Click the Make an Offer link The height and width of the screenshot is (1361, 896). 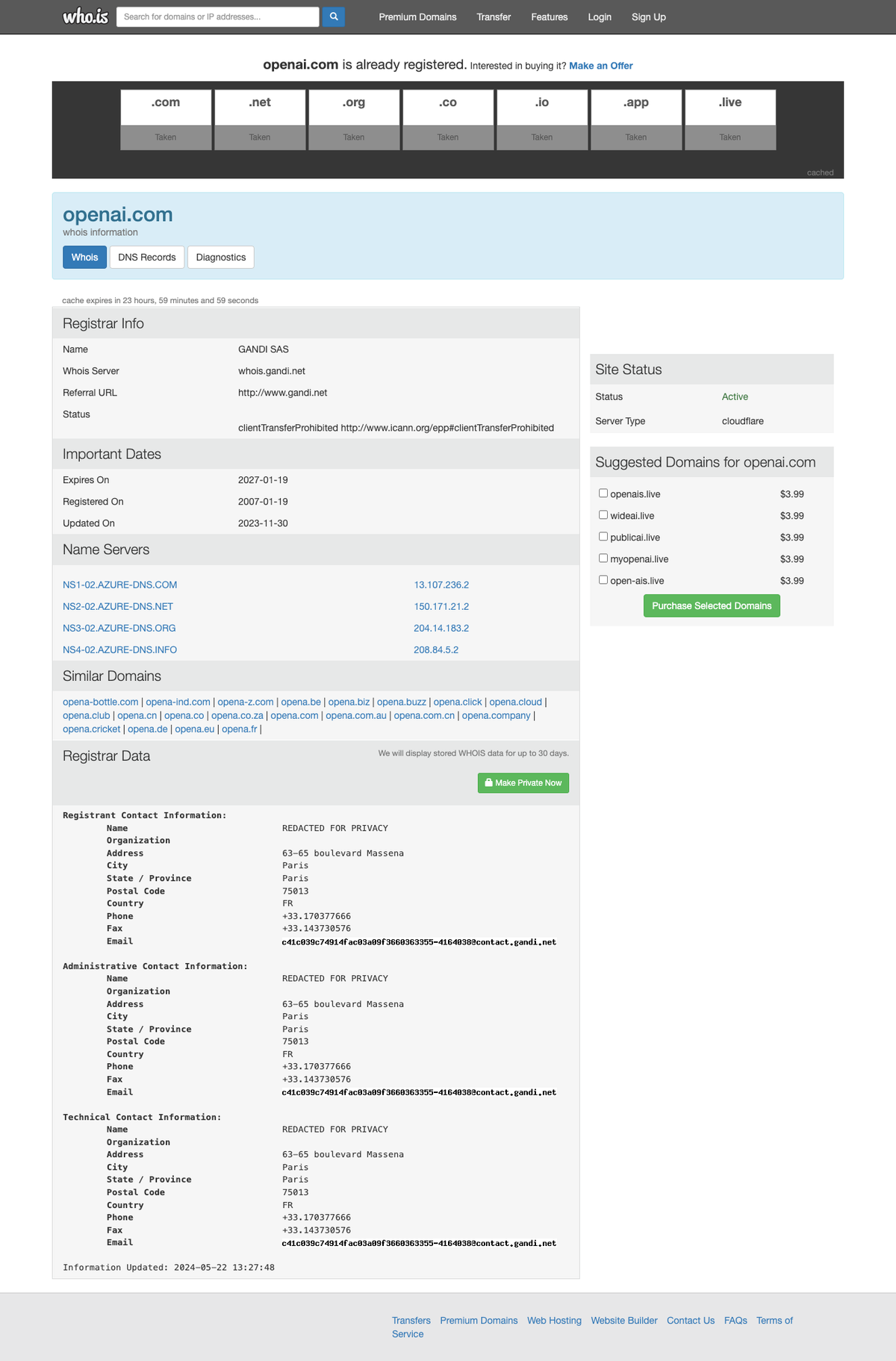(x=601, y=66)
